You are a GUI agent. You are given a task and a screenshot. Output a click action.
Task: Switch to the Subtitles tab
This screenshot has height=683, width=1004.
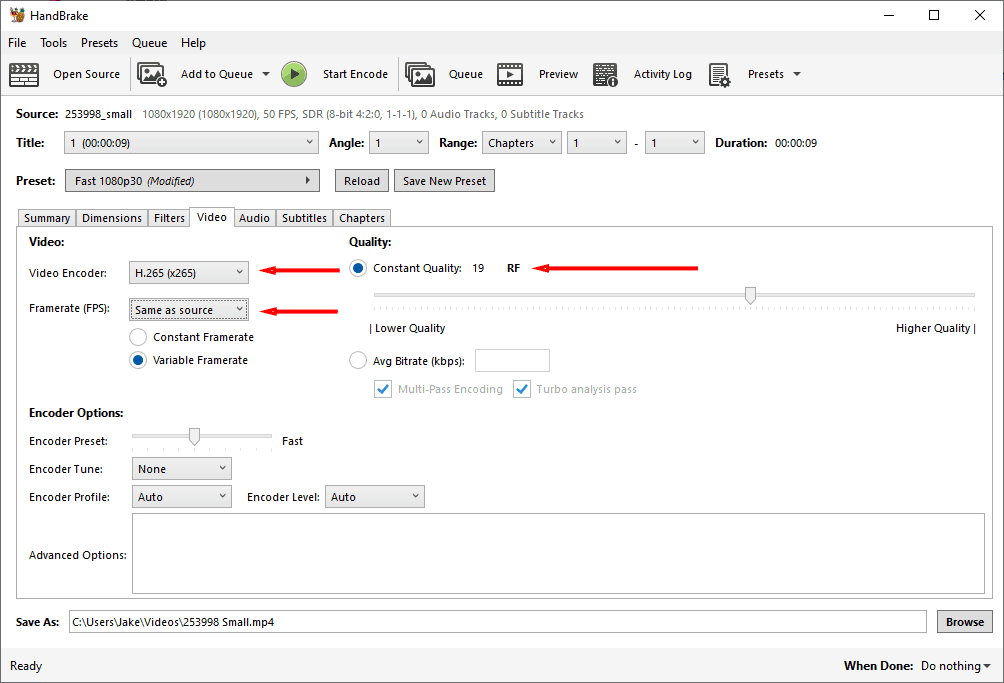pos(304,218)
